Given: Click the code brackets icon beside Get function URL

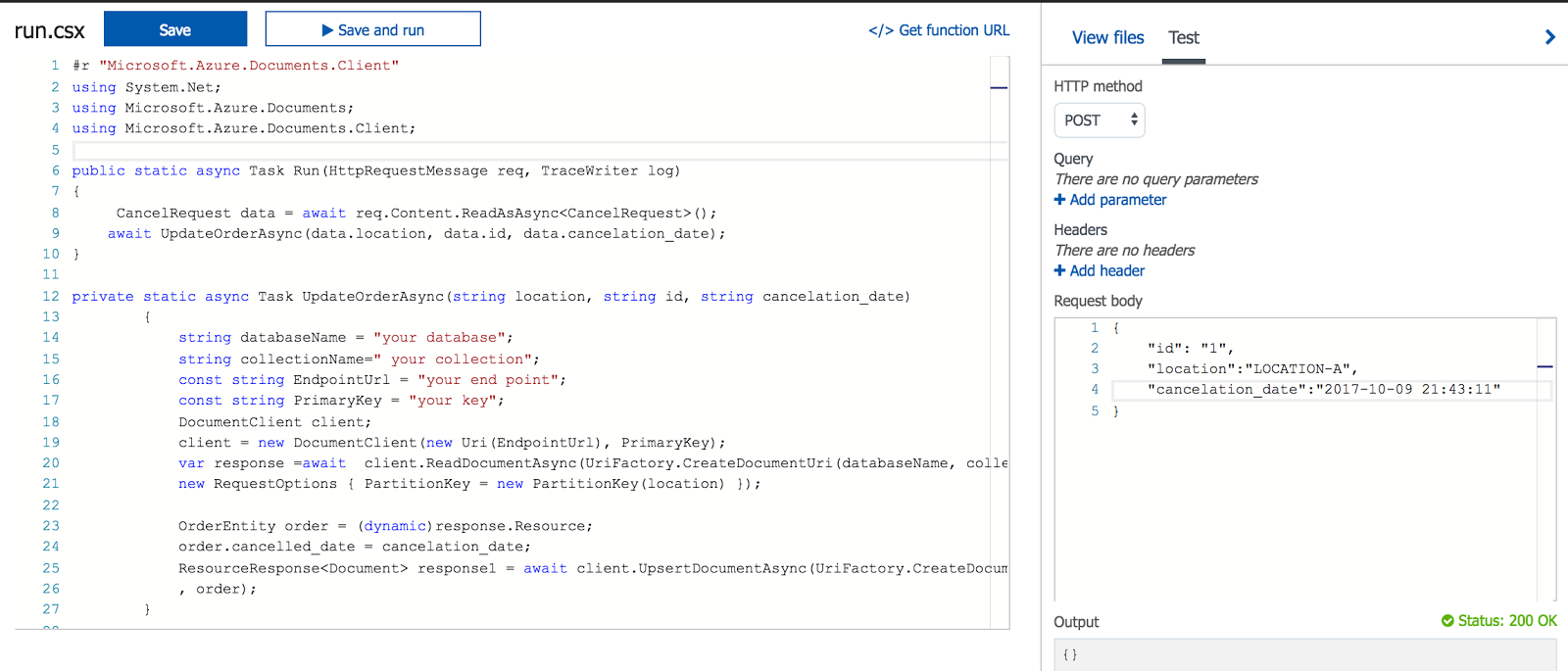Looking at the screenshot, I should pos(880,30).
